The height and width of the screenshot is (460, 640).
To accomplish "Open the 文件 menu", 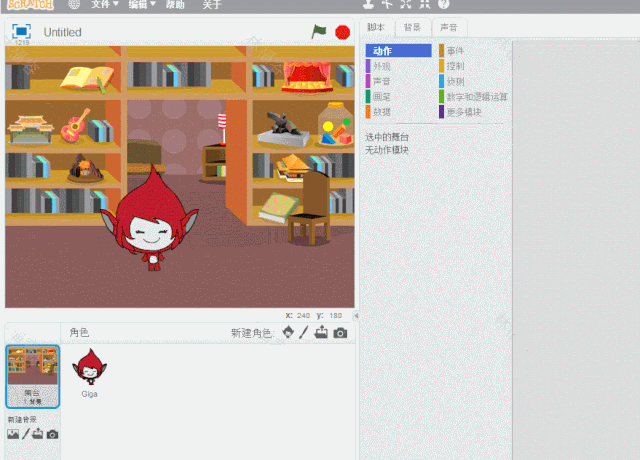I will coord(104,4).
